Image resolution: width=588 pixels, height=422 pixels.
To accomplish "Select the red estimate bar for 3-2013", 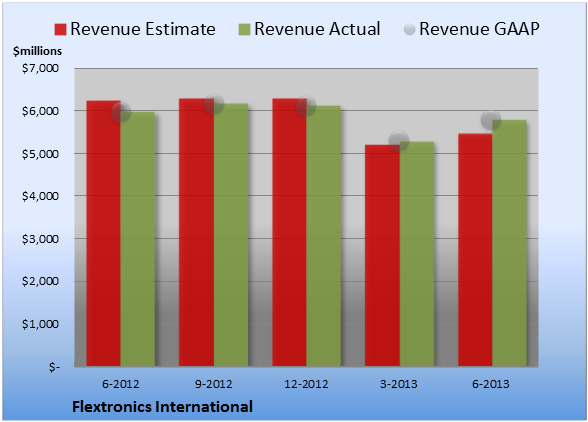I will click(382, 255).
